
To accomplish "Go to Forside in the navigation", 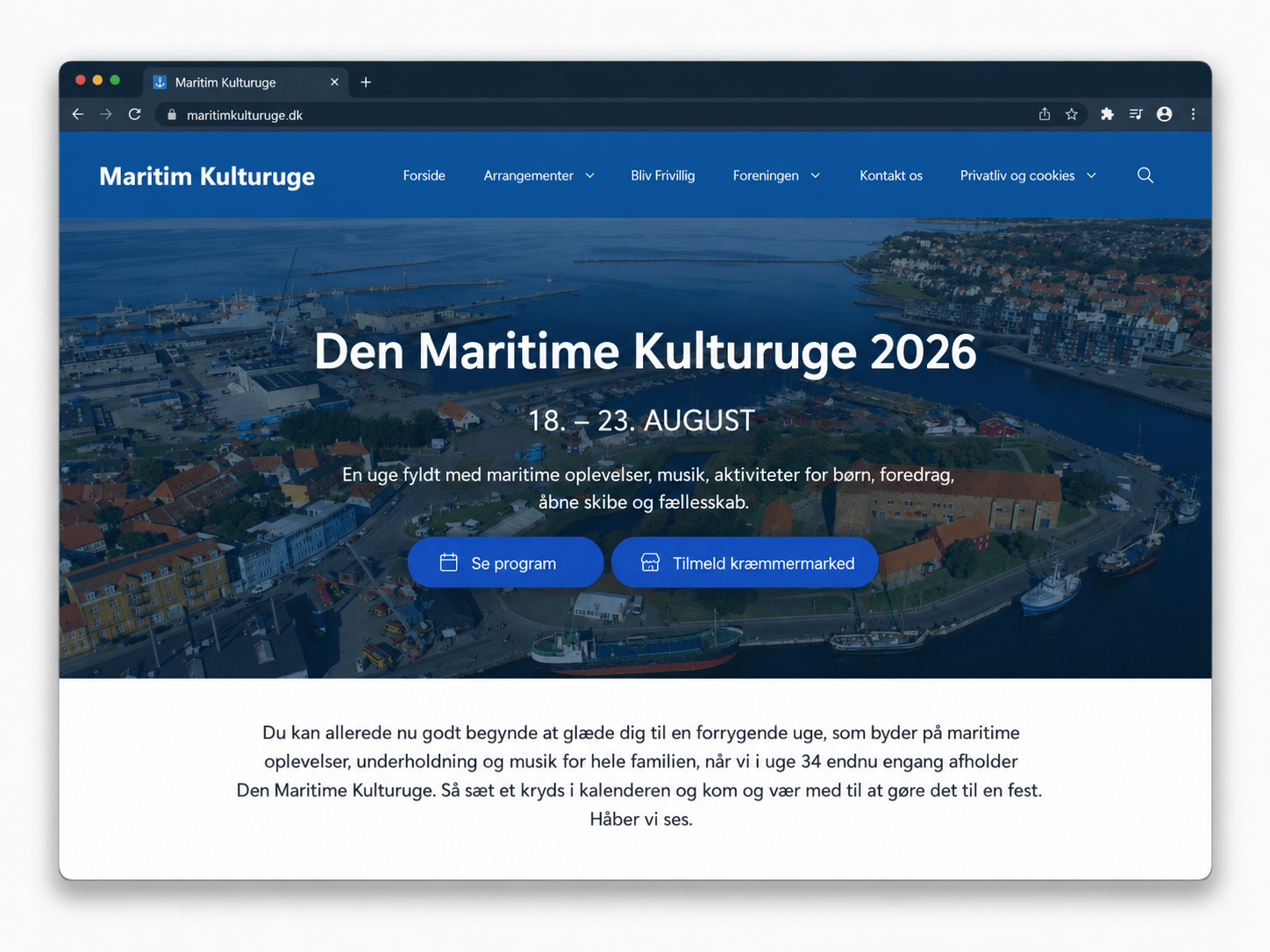I will (425, 175).
